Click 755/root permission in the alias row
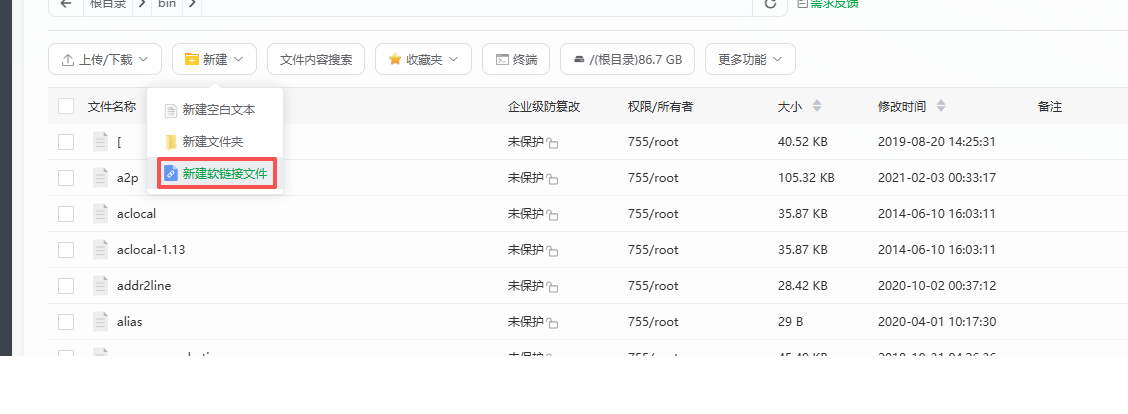This screenshot has height=414, width=1128. [x=653, y=322]
